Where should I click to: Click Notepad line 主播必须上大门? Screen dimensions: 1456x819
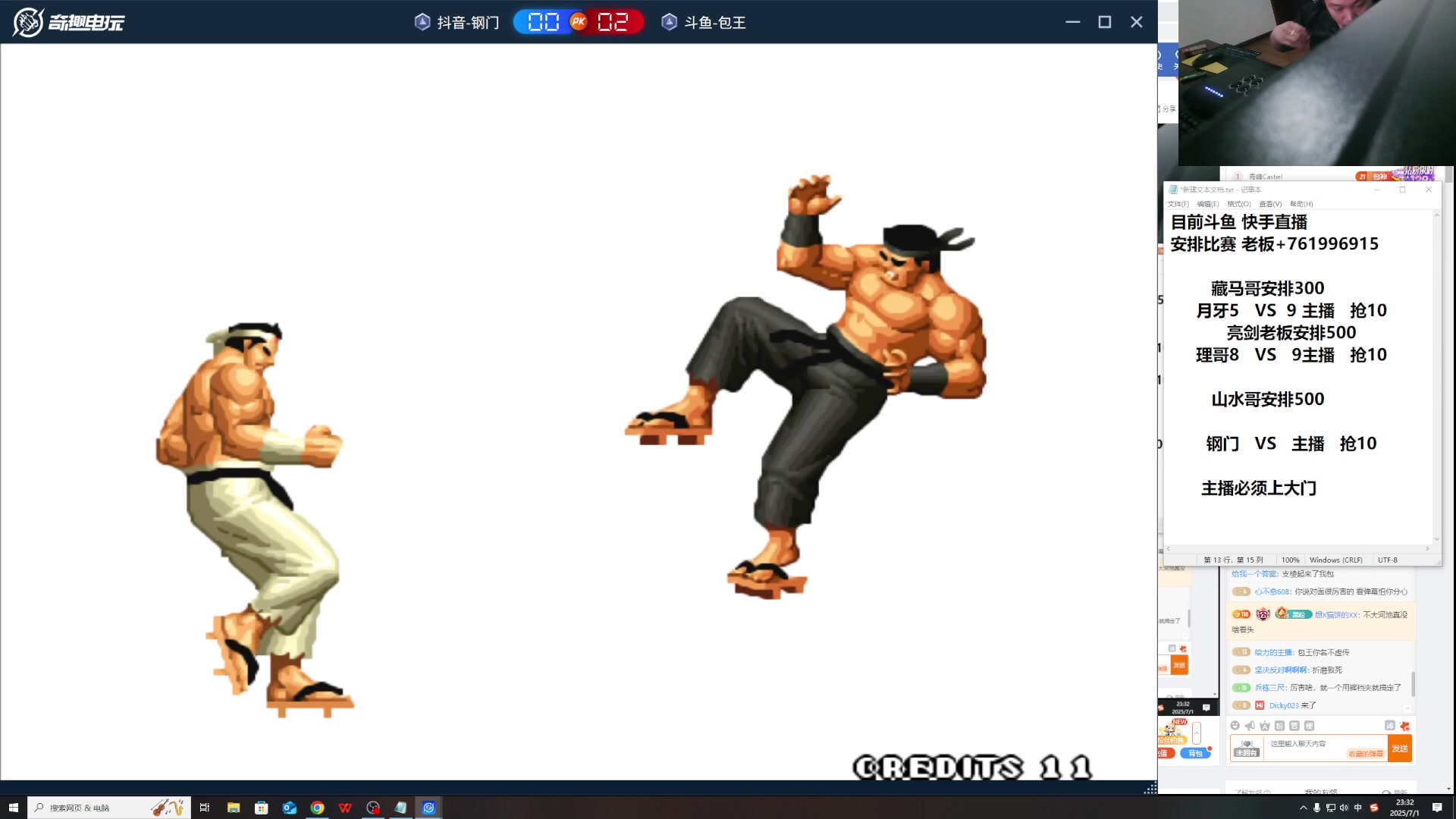click(x=1259, y=488)
